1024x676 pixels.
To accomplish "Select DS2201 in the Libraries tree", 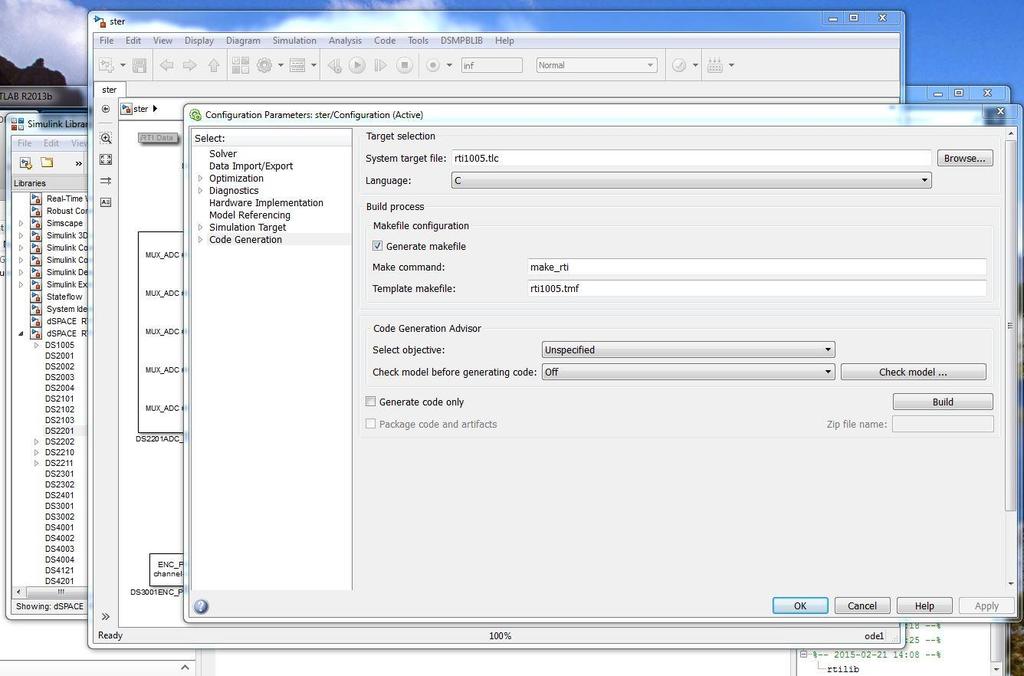I will [x=59, y=431].
